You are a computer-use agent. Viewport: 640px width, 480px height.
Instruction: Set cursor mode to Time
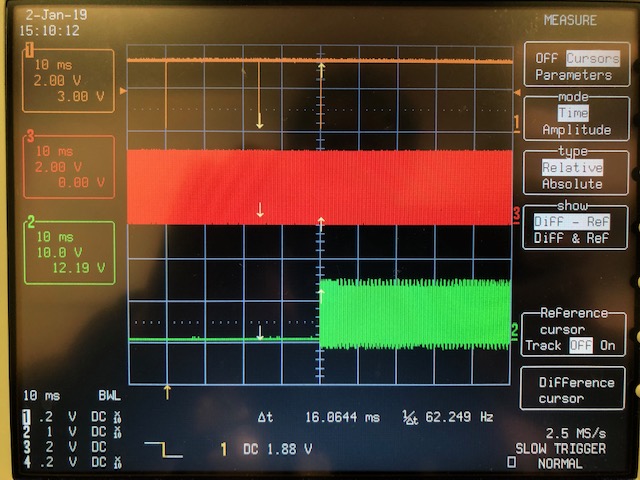pyautogui.click(x=573, y=113)
